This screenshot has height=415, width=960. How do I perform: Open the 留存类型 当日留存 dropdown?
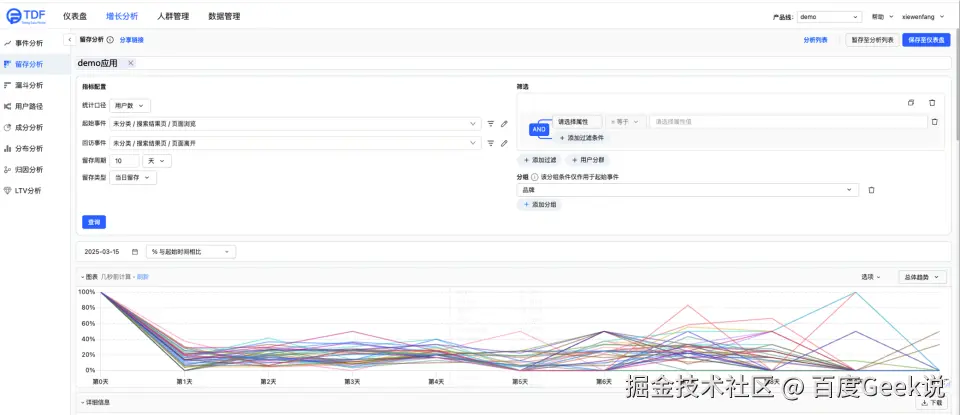(133, 178)
